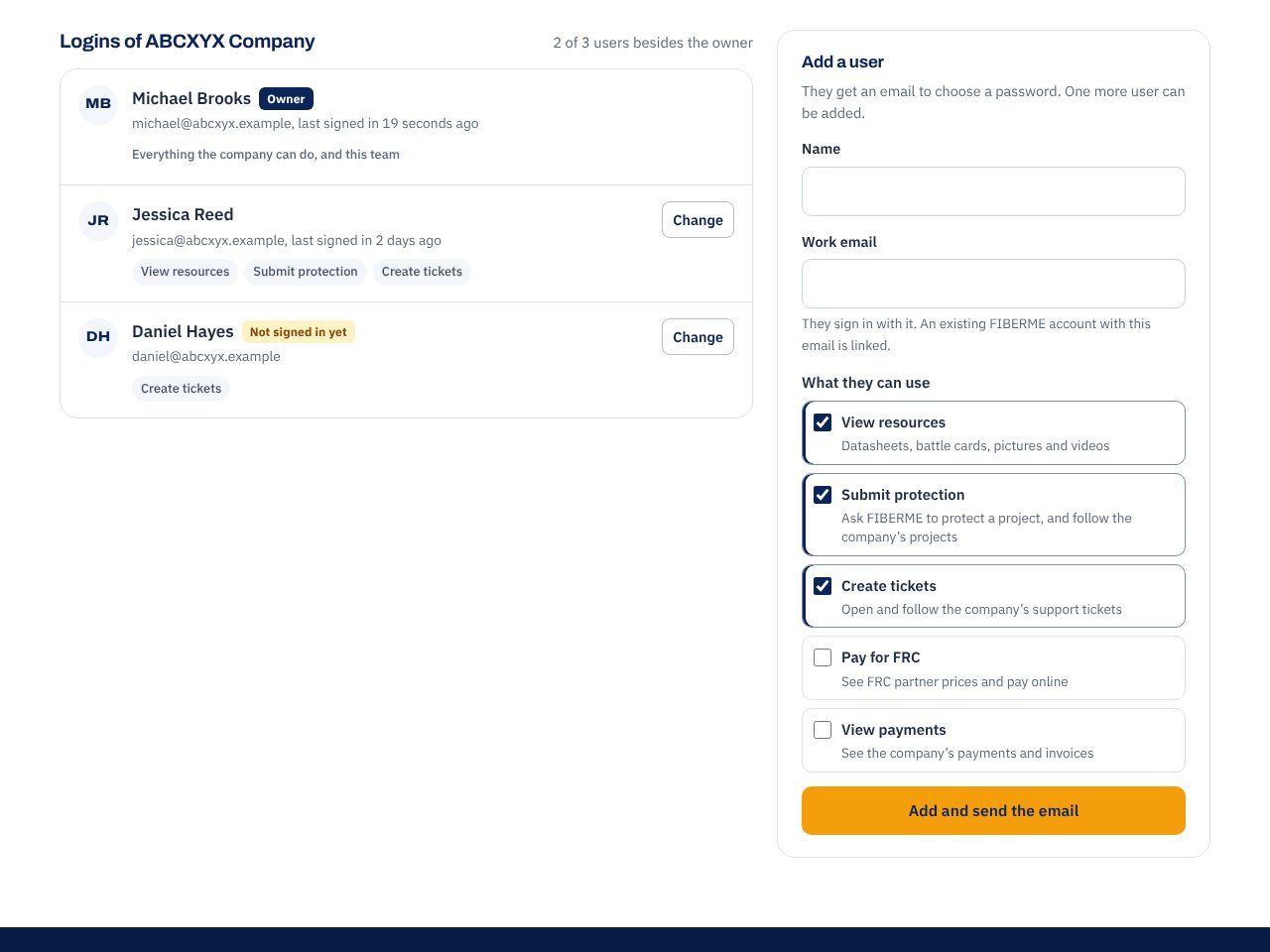Select the daniel@abcxyx.example email text
Screen dimensions: 1270x952
[x=206, y=357]
